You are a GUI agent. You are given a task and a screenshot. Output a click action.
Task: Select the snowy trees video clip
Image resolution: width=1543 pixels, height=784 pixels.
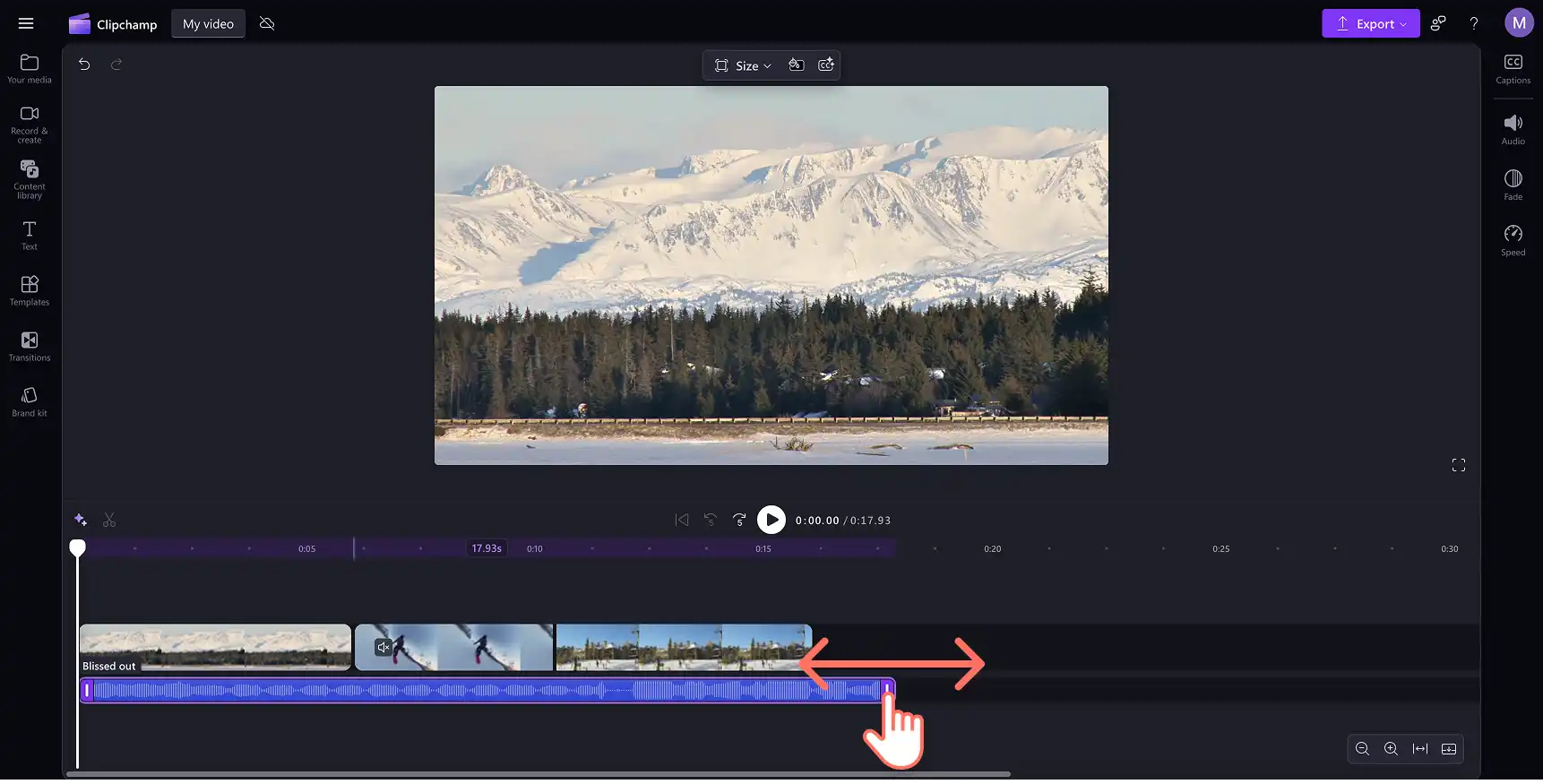684,648
